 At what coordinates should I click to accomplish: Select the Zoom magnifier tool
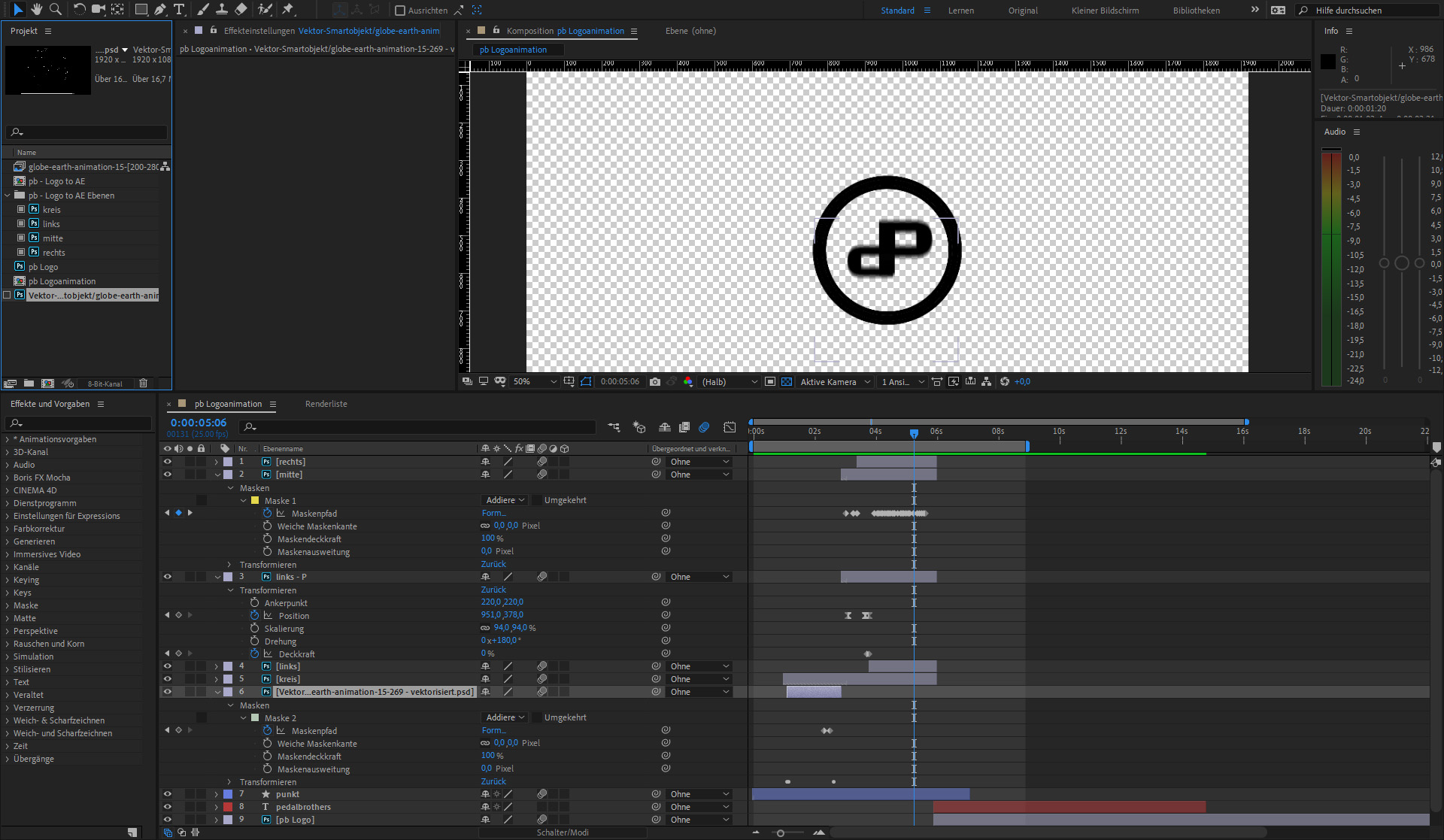coord(55,10)
